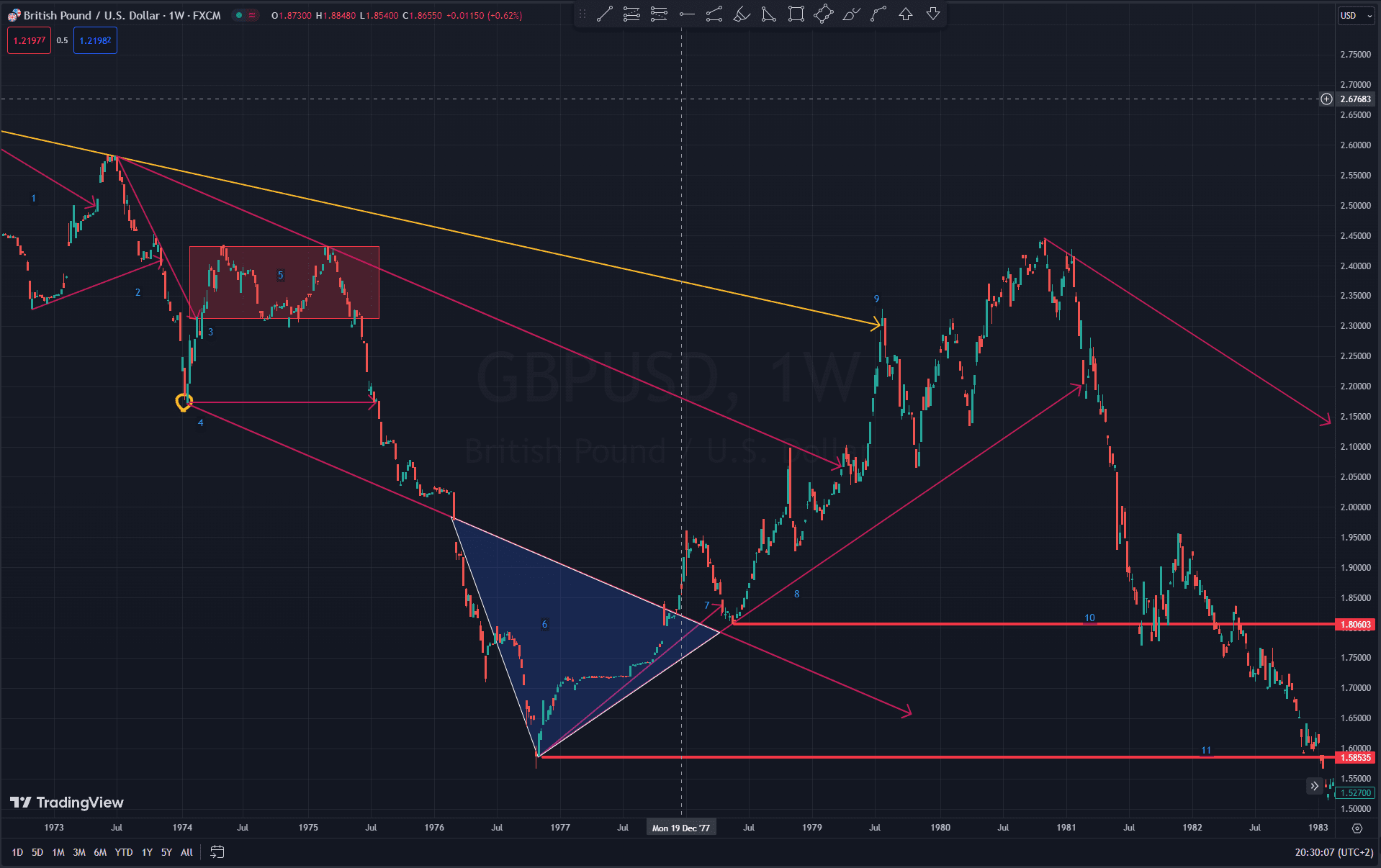The width and height of the screenshot is (1381, 868).
Task: Set the date range to YTD
Action: (124, 852)
